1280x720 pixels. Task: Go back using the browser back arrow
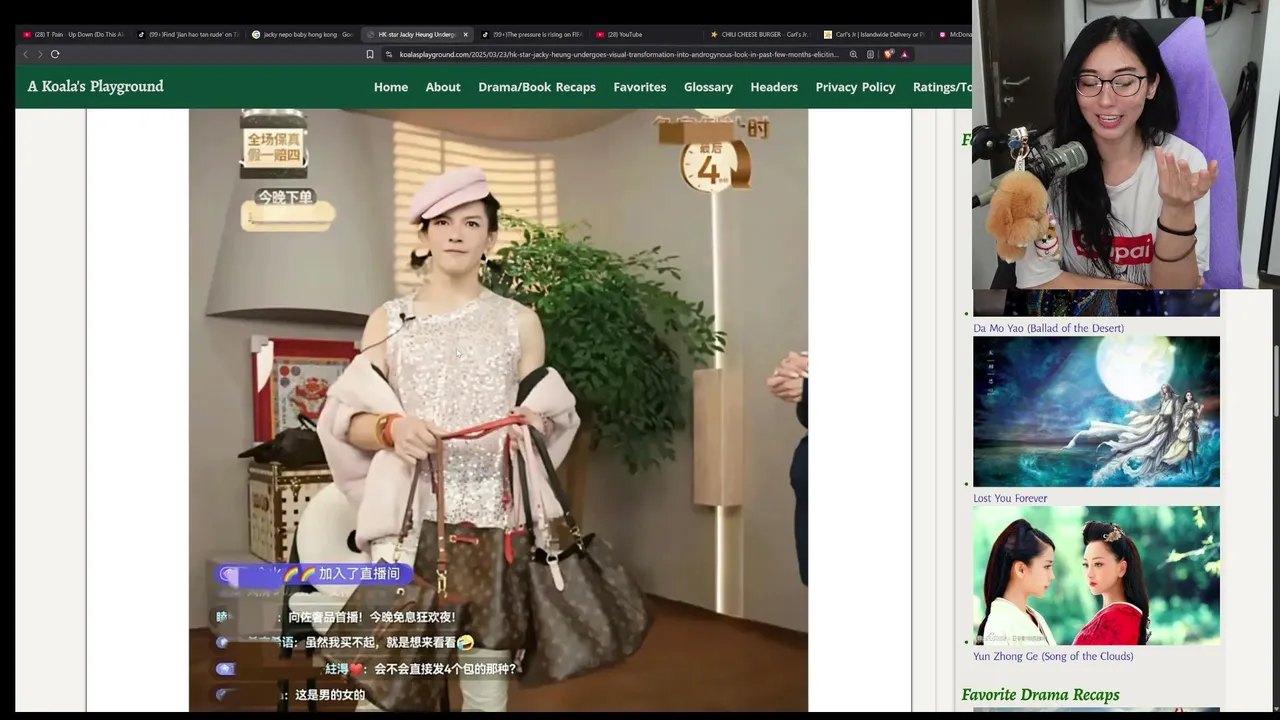pyautogui.click(x=26, y=54)
